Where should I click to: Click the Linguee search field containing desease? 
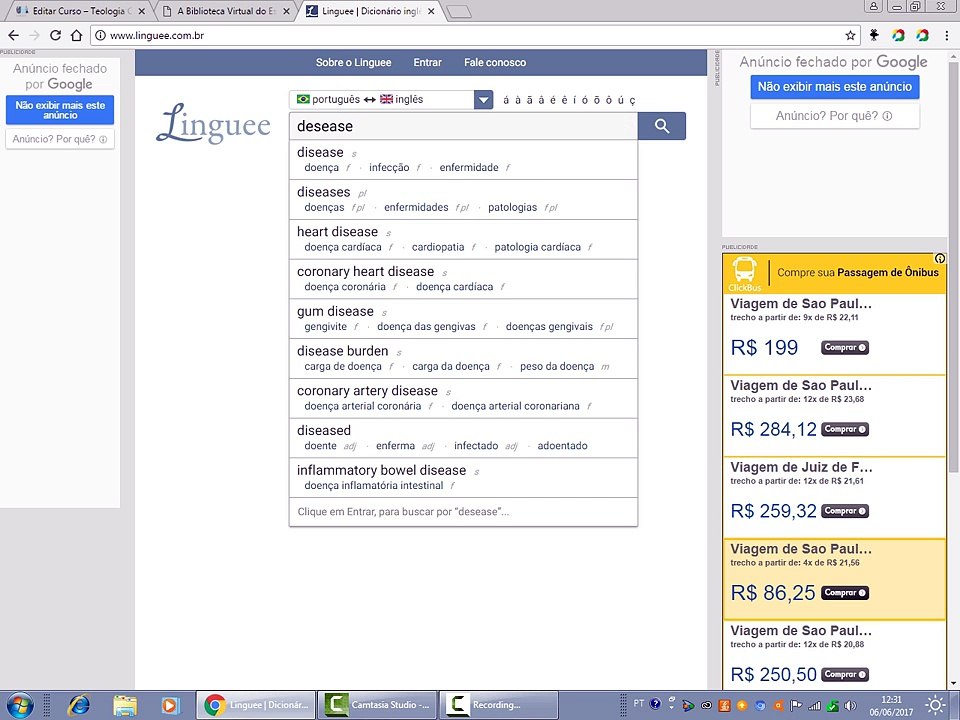[x=463, y=126]
